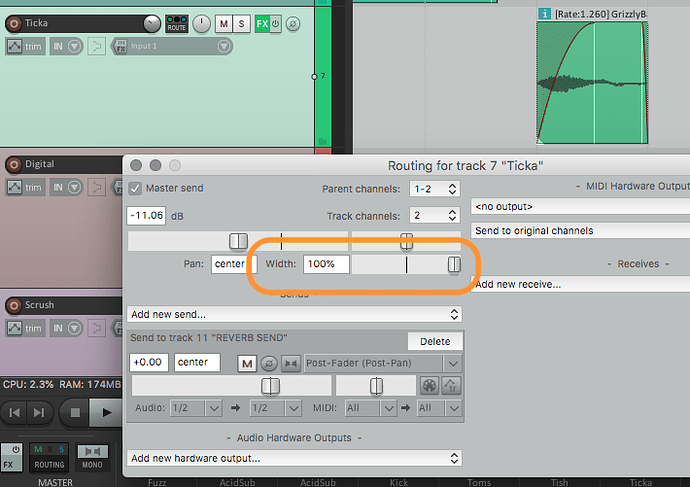This screenshot has width=690, height=487.
Task: Open the Scrush track IN monitoring menu
Action: tap(66, 328)
